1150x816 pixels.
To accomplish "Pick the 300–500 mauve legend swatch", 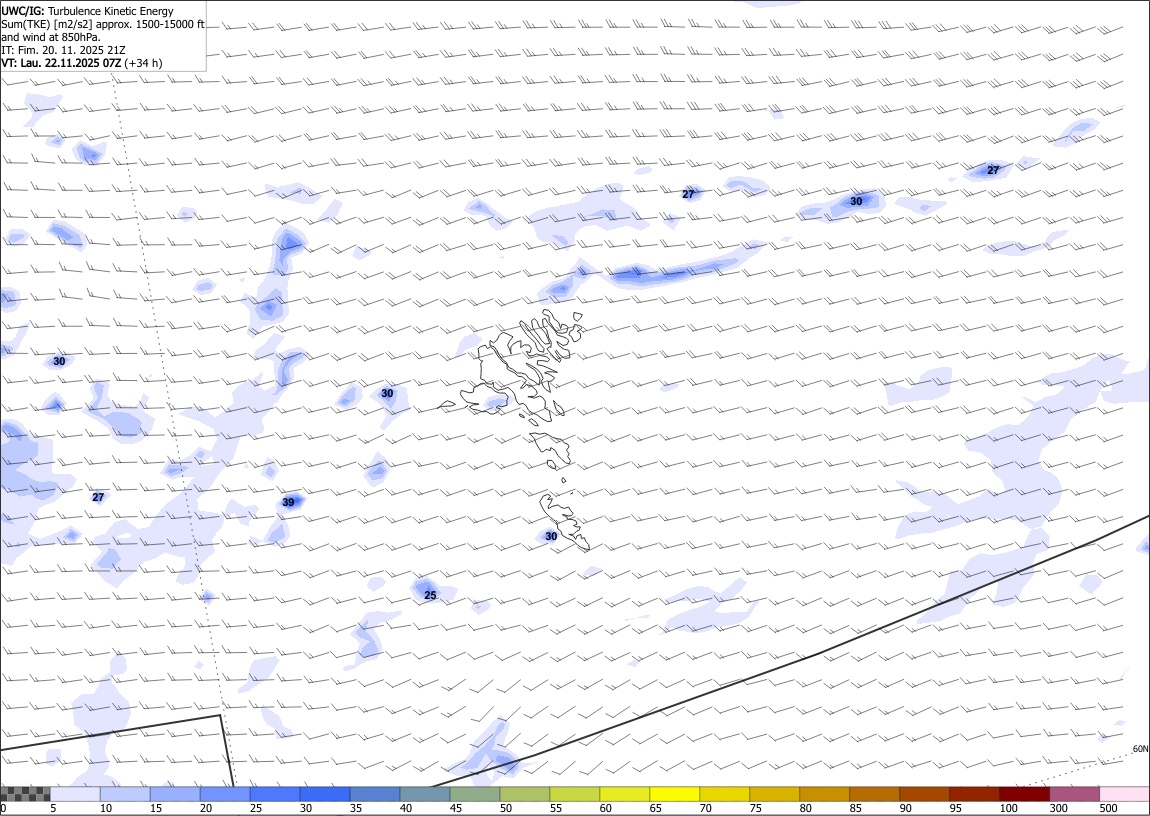I will point(1074,794).
